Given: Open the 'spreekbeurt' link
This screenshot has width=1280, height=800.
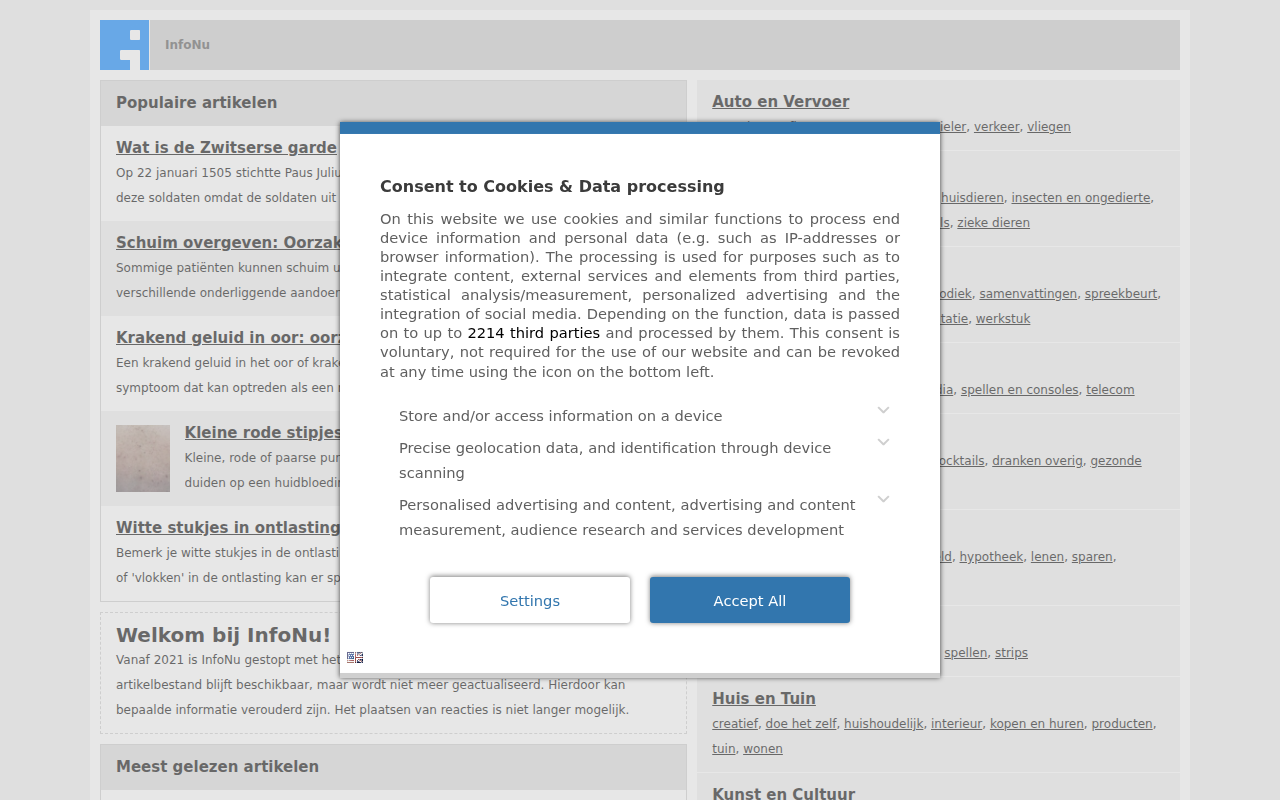Looking at the screenshot, I should tap(1121, 294).
